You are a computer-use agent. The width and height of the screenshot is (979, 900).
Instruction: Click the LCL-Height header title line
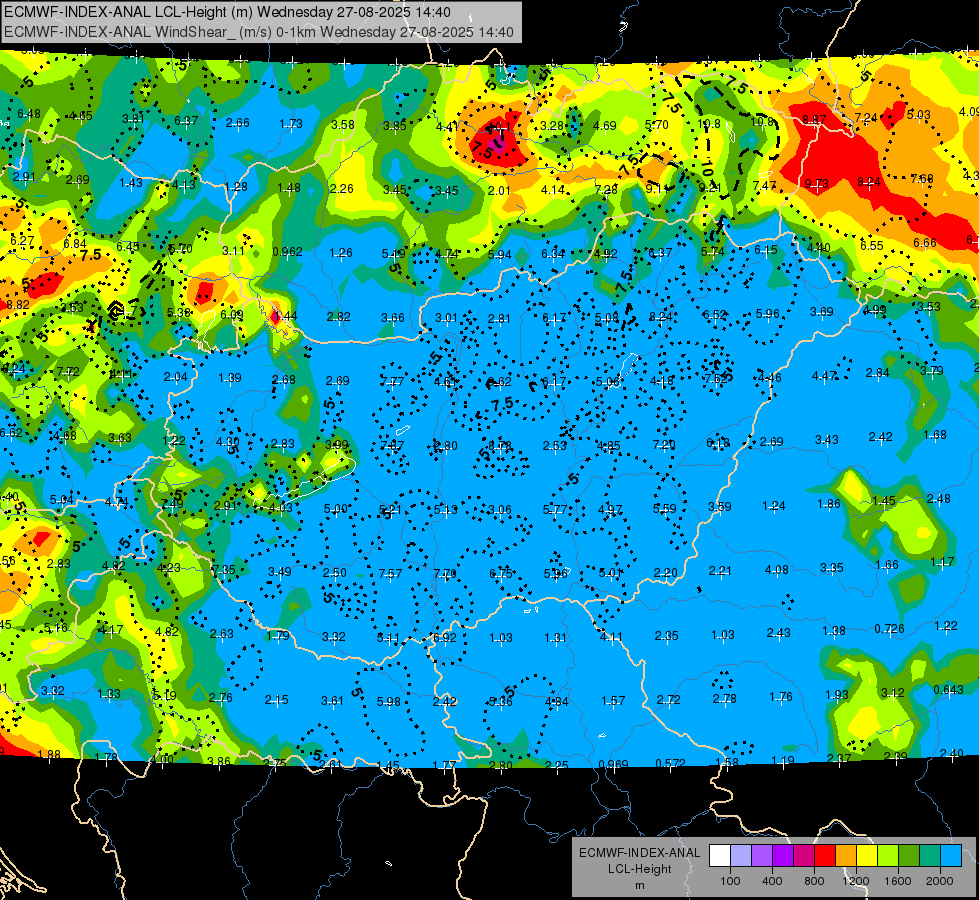(x=228, y=12)
